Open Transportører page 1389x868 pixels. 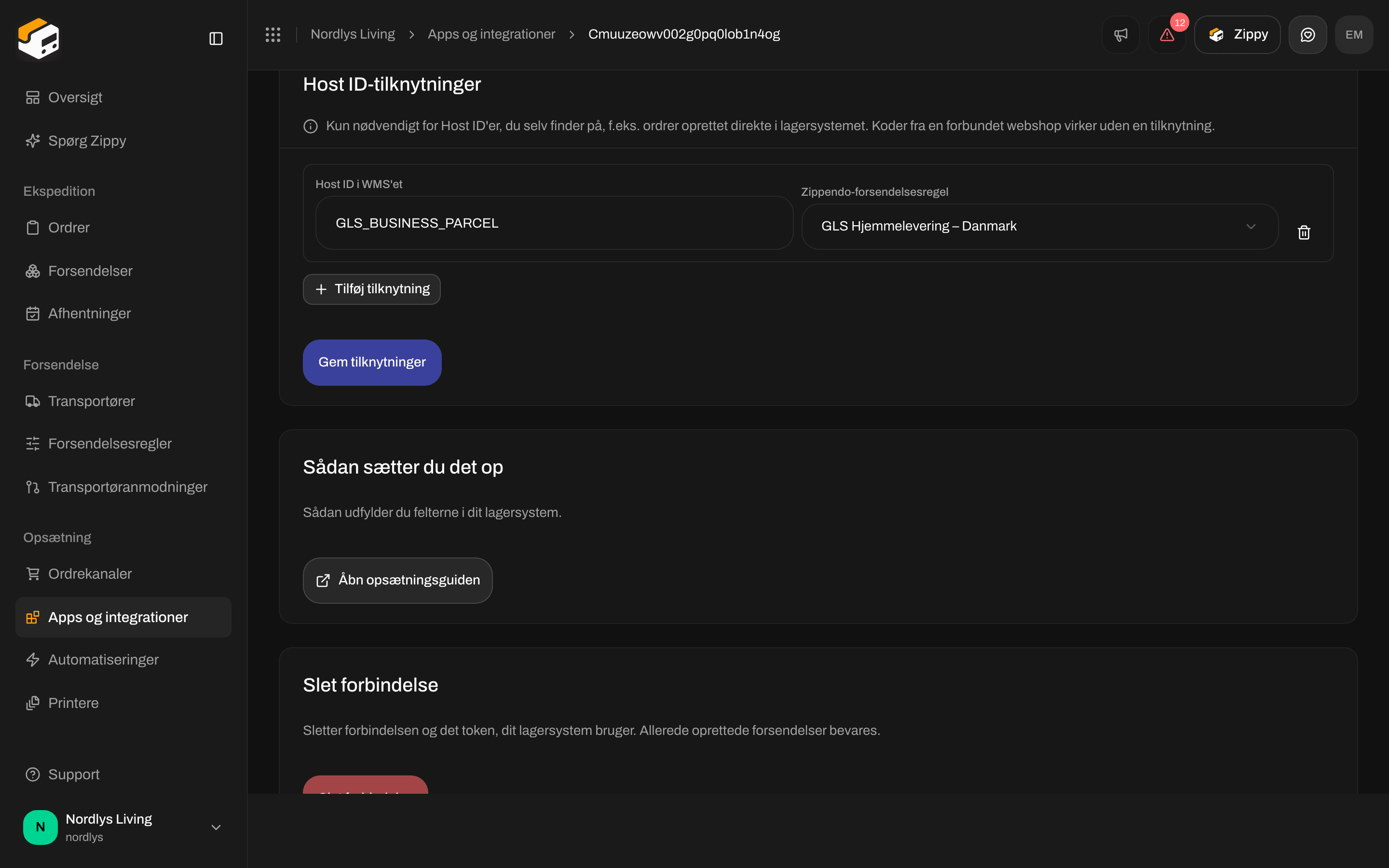pos(123,401)
